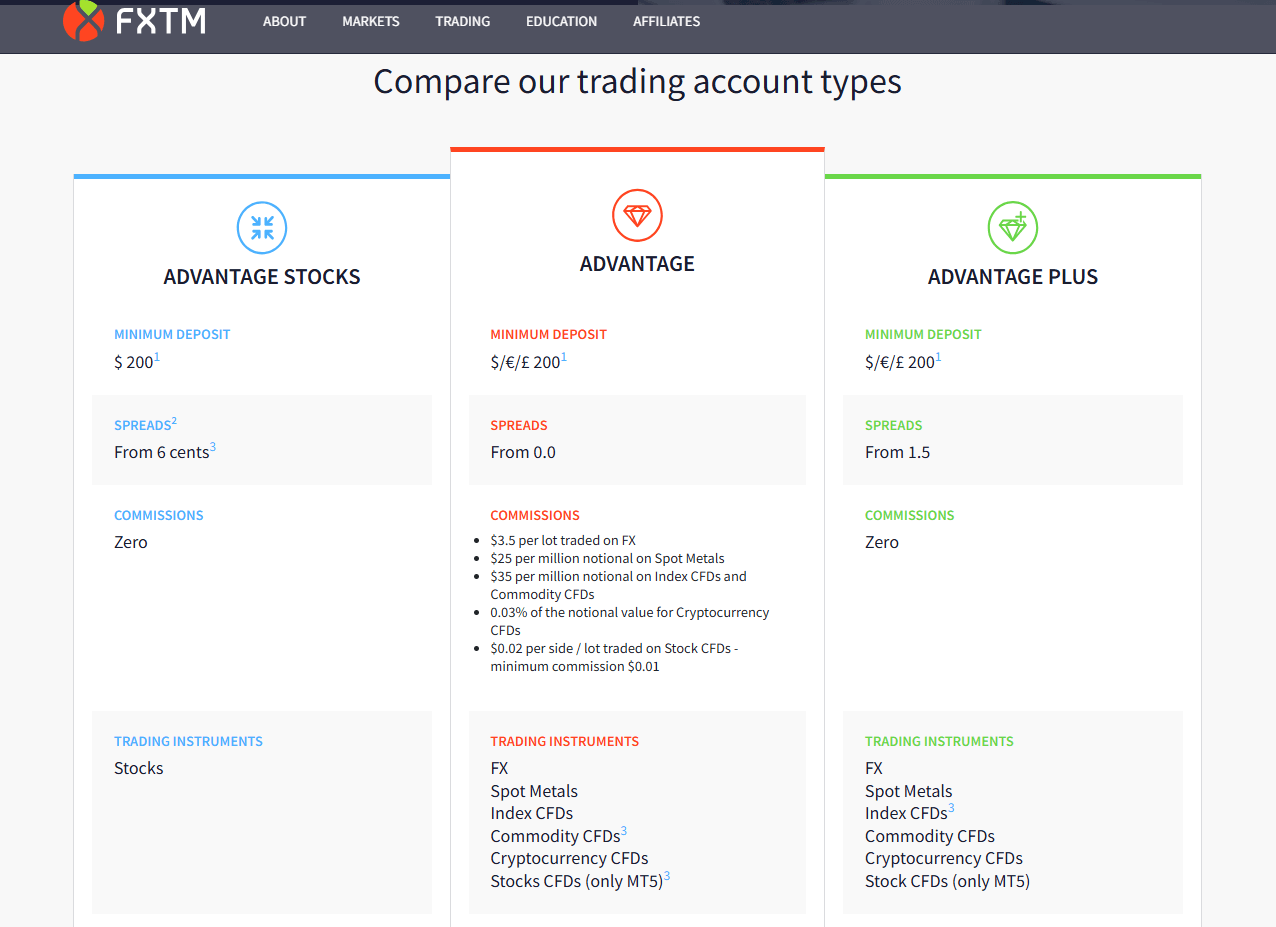The image size is (1276, 927).
Task: Click the green Advantage Plus diamond icon
Action: coord(1013,227)
